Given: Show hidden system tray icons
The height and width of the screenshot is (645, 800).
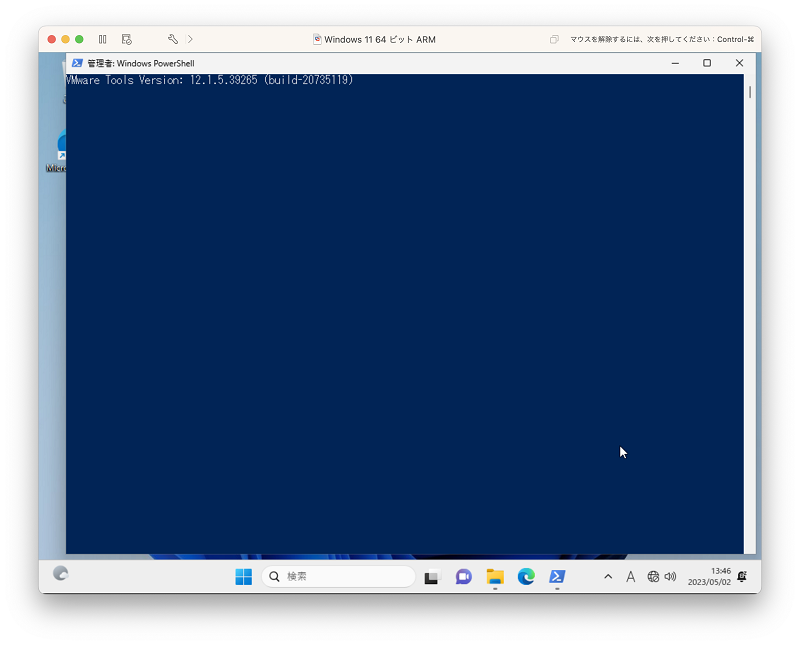Looking at the screenshot, I should [608, 577].
